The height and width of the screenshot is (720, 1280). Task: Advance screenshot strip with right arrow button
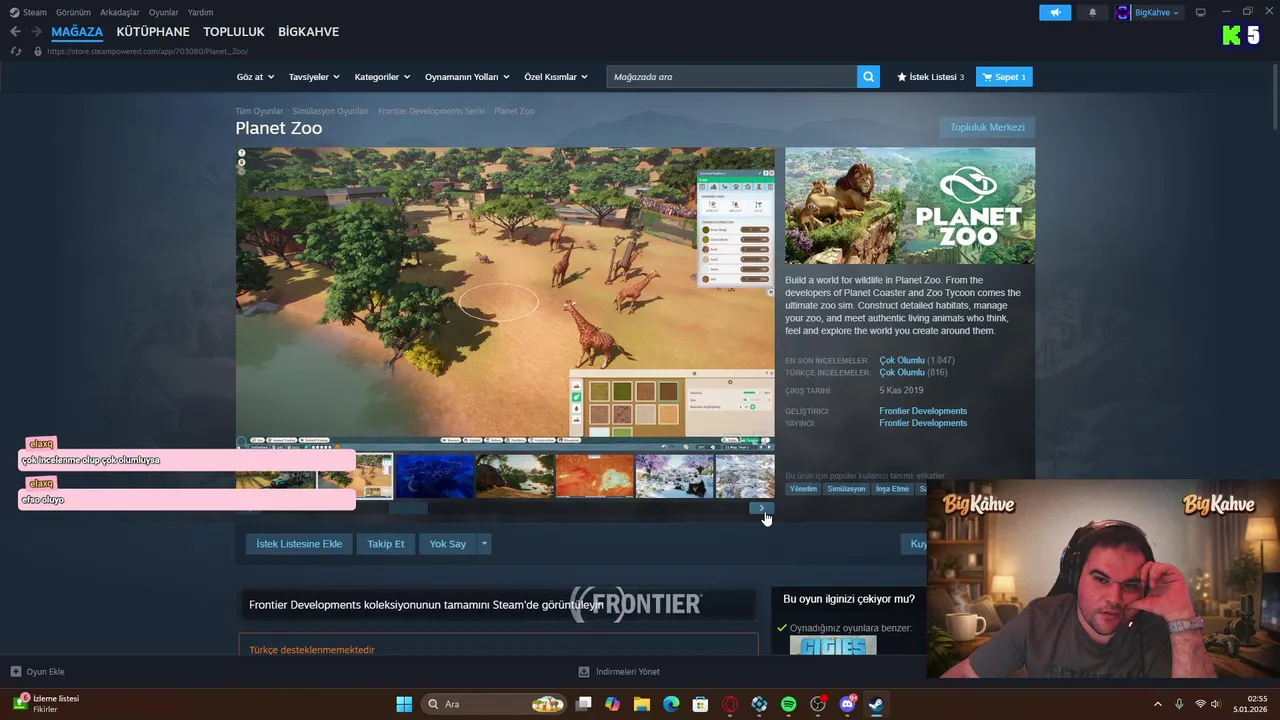[762, 508]
